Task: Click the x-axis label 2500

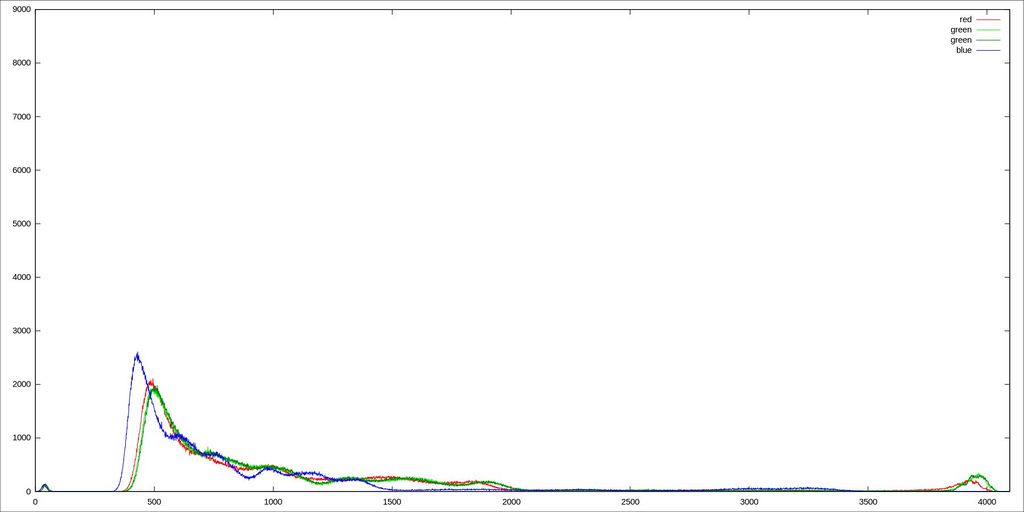Action: click(630, 502)
